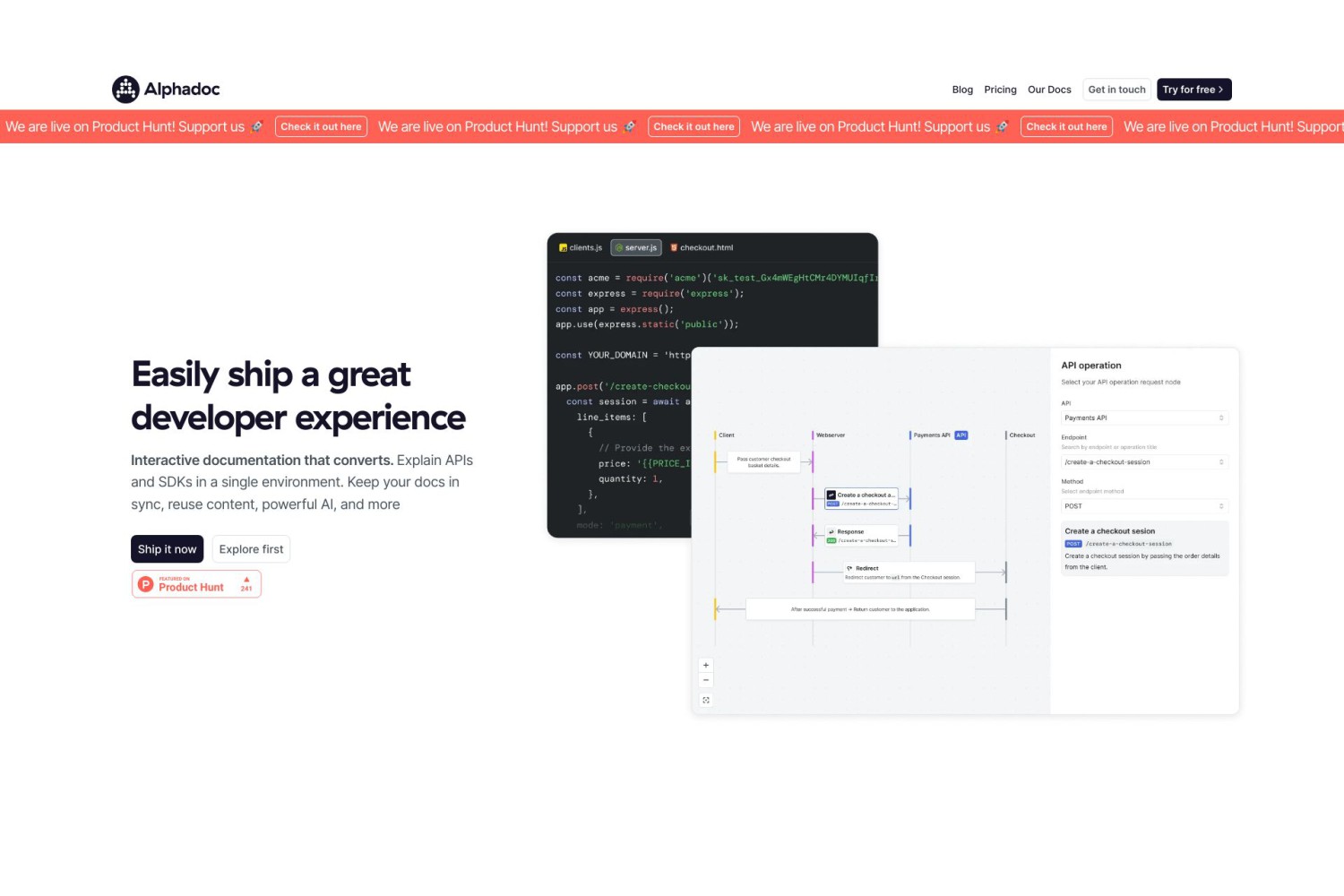This screenshot has width=1344, height=896.
Task: Click the code line 'const app = express();'
Action: (x=615, y=309)
